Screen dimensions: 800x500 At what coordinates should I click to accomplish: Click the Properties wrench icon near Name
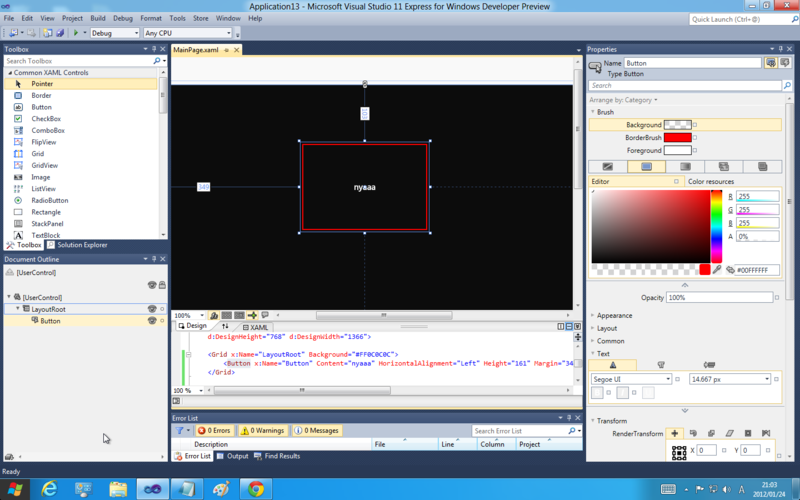pyautogui.click(x=770, y=63)
